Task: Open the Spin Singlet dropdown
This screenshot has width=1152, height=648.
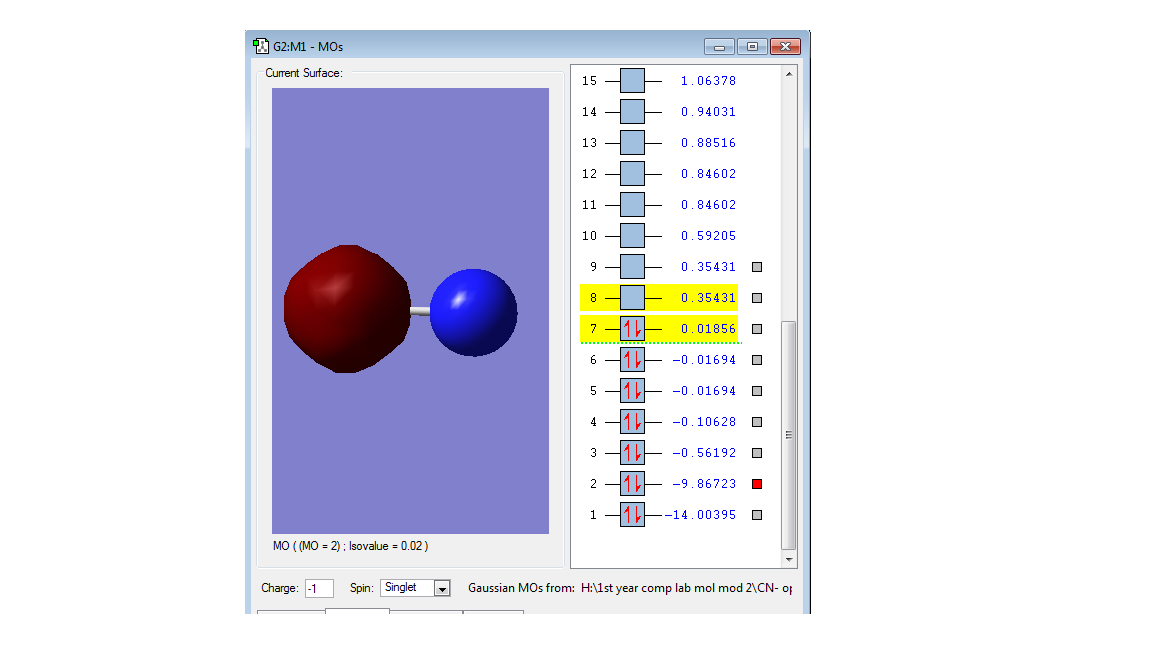Action: (x=442, y=588)
